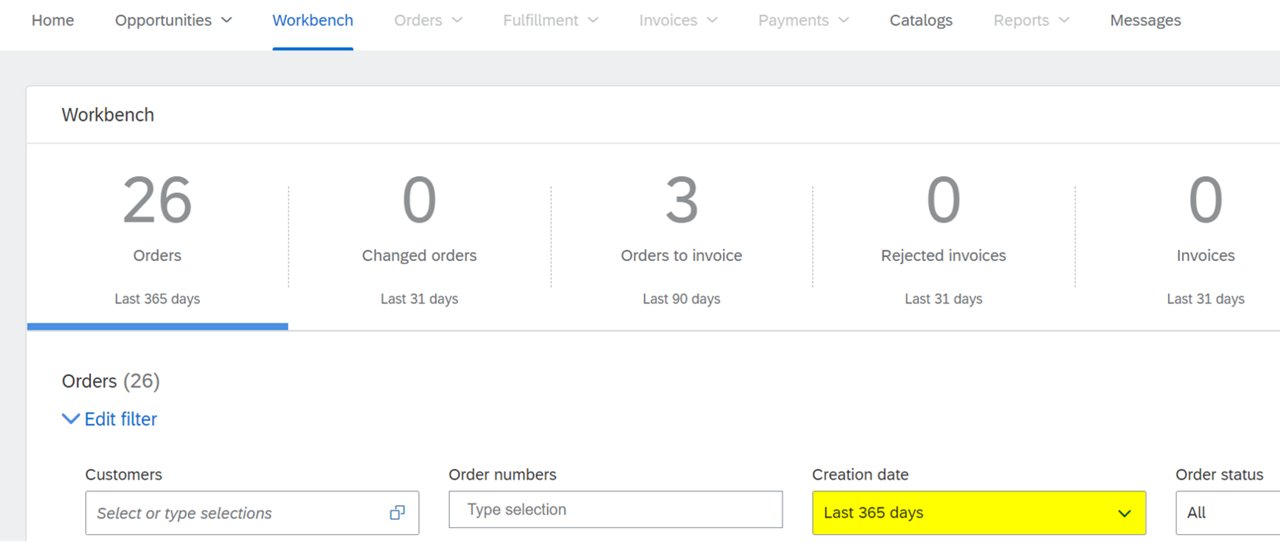Screen dimensions: 1280x543
Task: Open the Last 365 days creation date dropdown
Action: coord(979,513)
